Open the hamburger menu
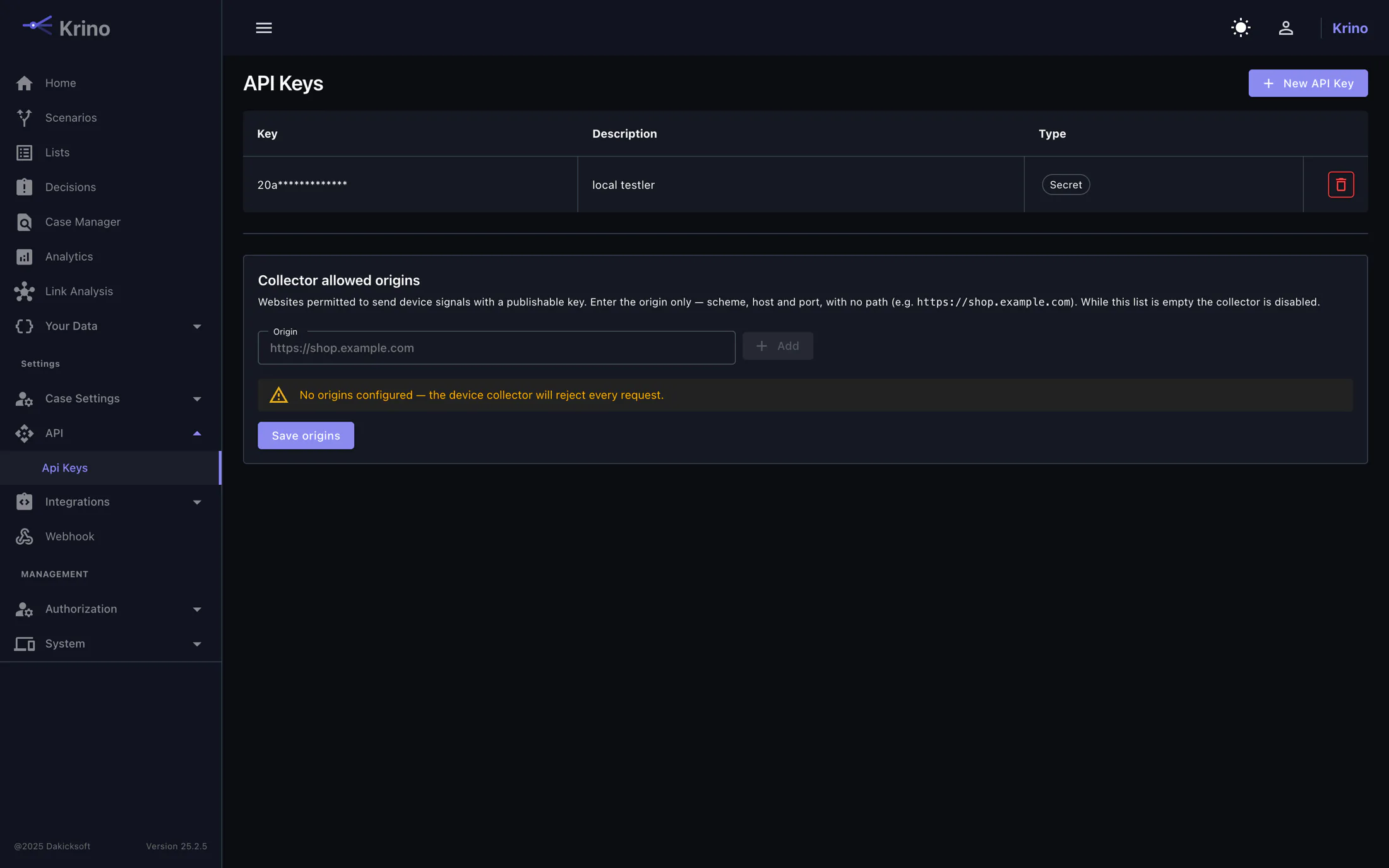Screen dimensions: 1389x868 tap(264, 28)
